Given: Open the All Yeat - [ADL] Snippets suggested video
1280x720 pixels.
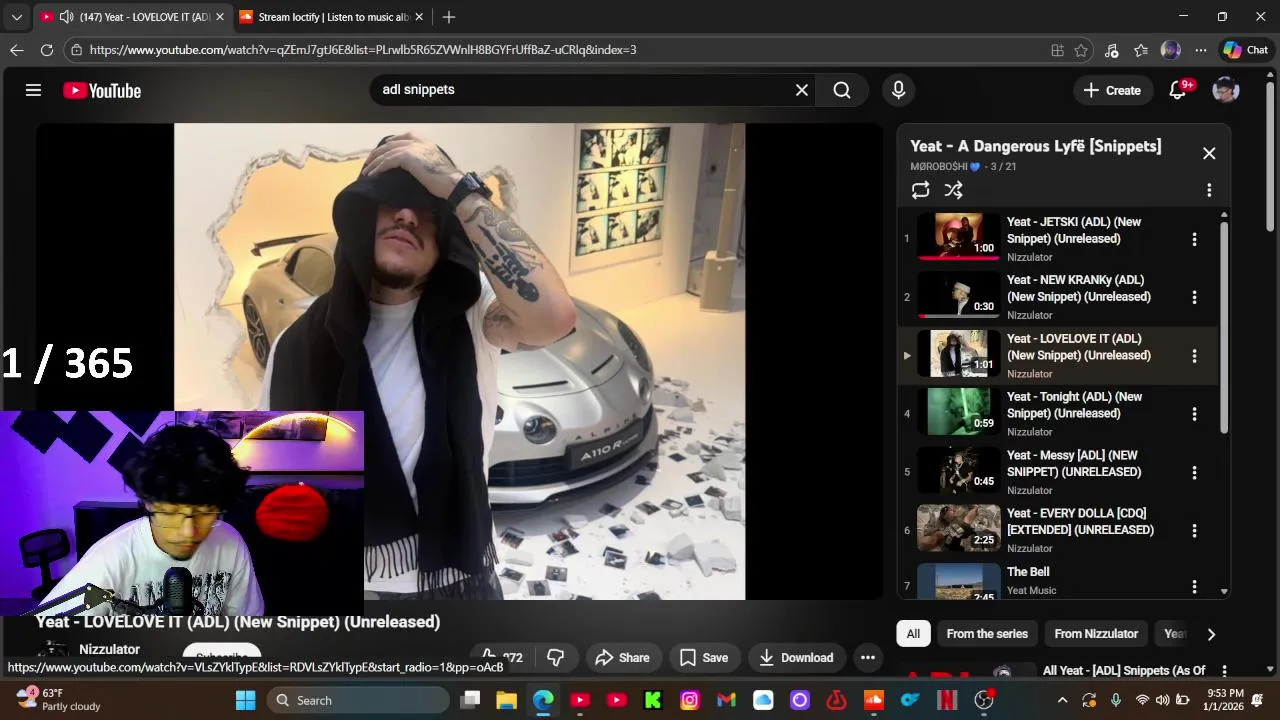Looking at the screenshot, I should click(1124, 670).
